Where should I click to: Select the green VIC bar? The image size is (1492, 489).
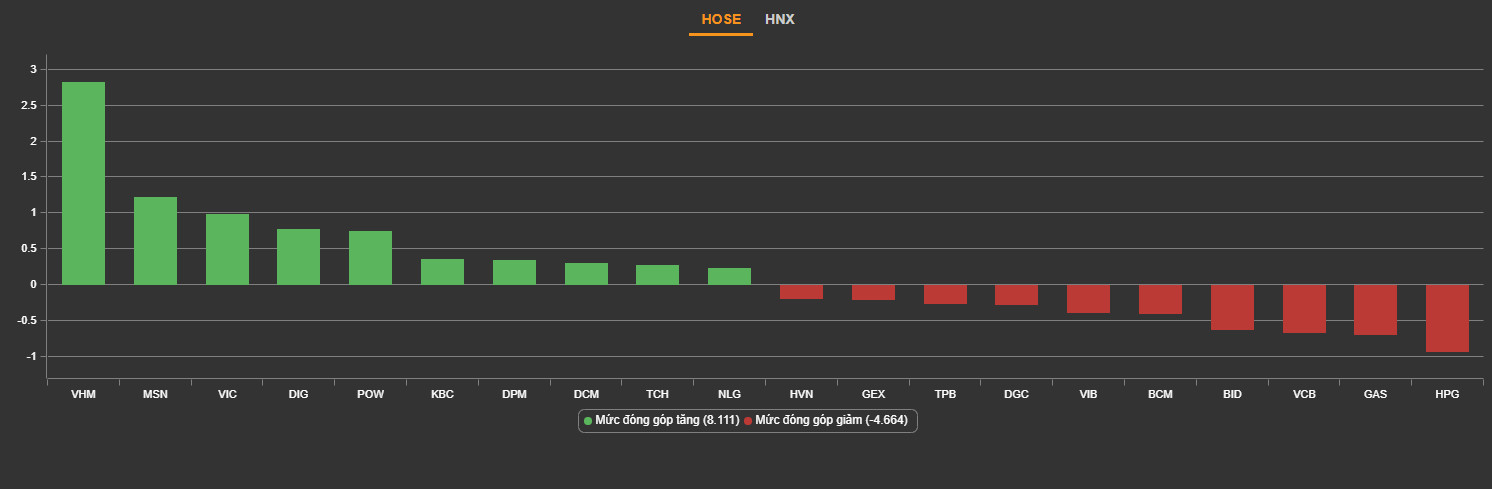[227, 249]
